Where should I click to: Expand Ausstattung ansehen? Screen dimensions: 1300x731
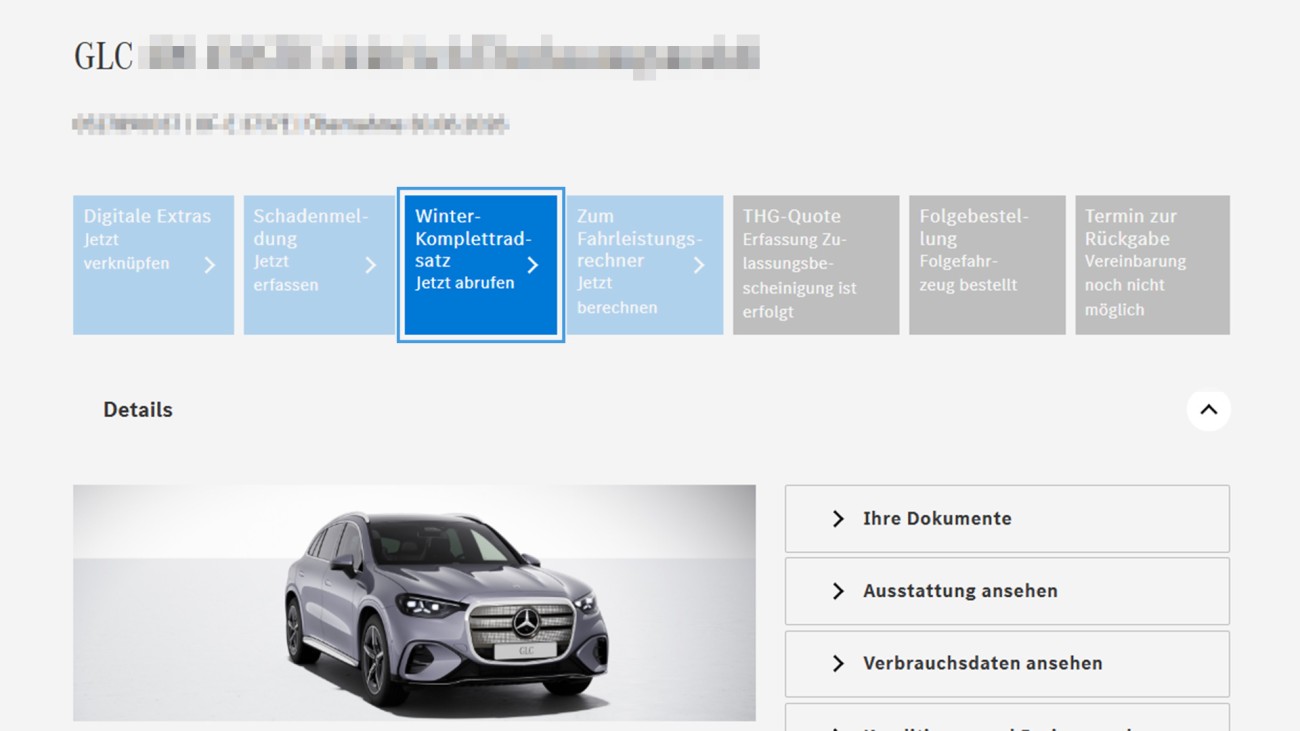[1007, 591]
